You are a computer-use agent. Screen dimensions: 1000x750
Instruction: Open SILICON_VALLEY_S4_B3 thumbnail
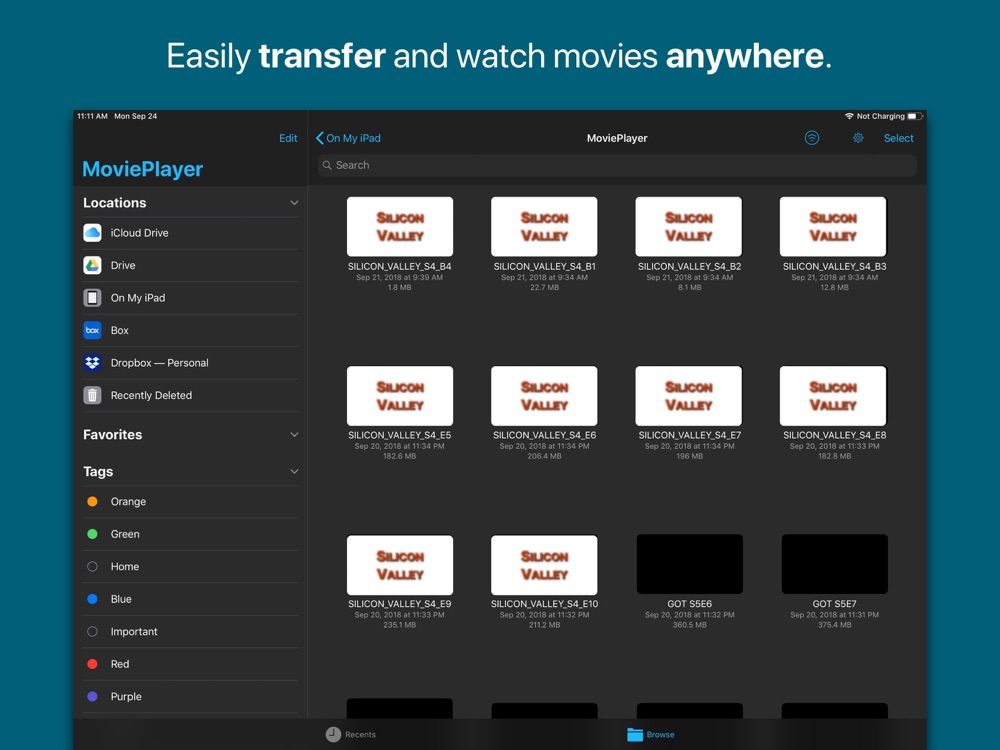point(833,226)
